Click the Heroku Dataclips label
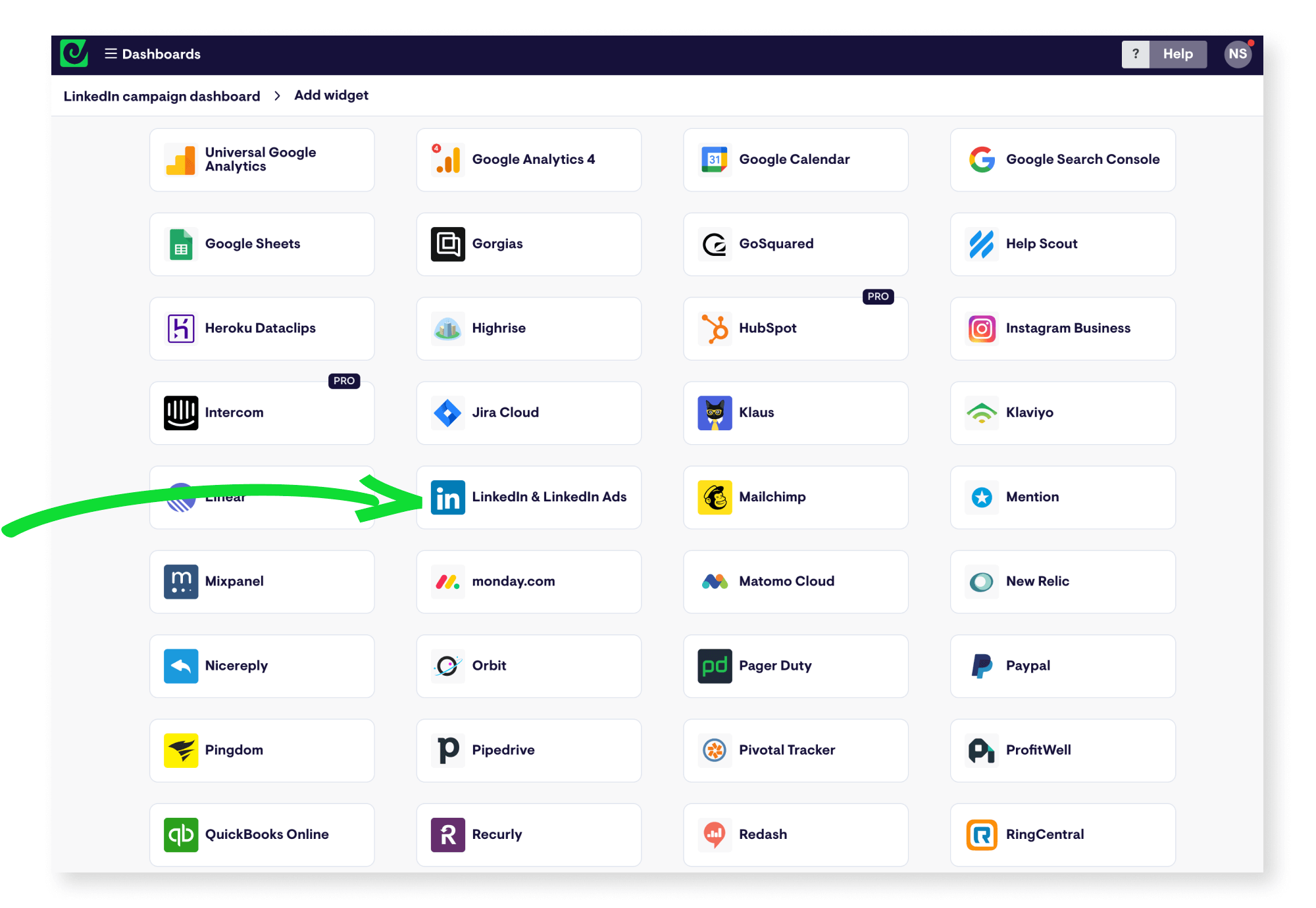Screen dimensions: 1316x908 pos(261,328)
